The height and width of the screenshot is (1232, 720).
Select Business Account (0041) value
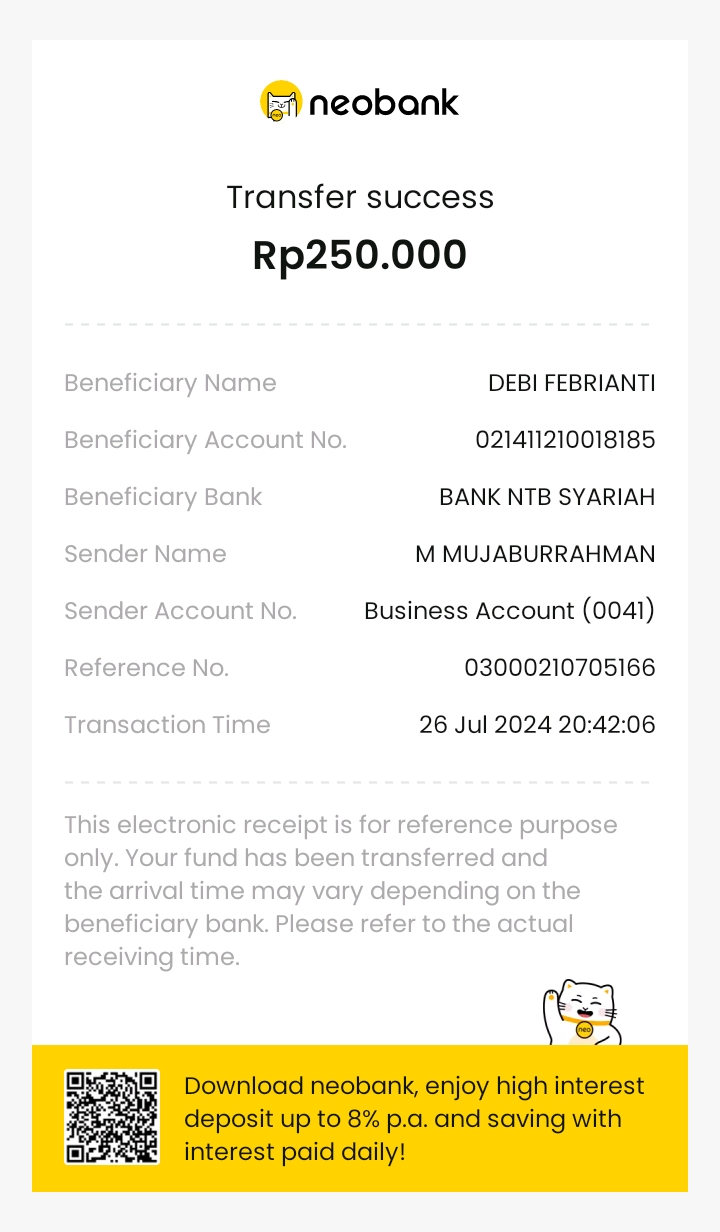tap(509, 611)
